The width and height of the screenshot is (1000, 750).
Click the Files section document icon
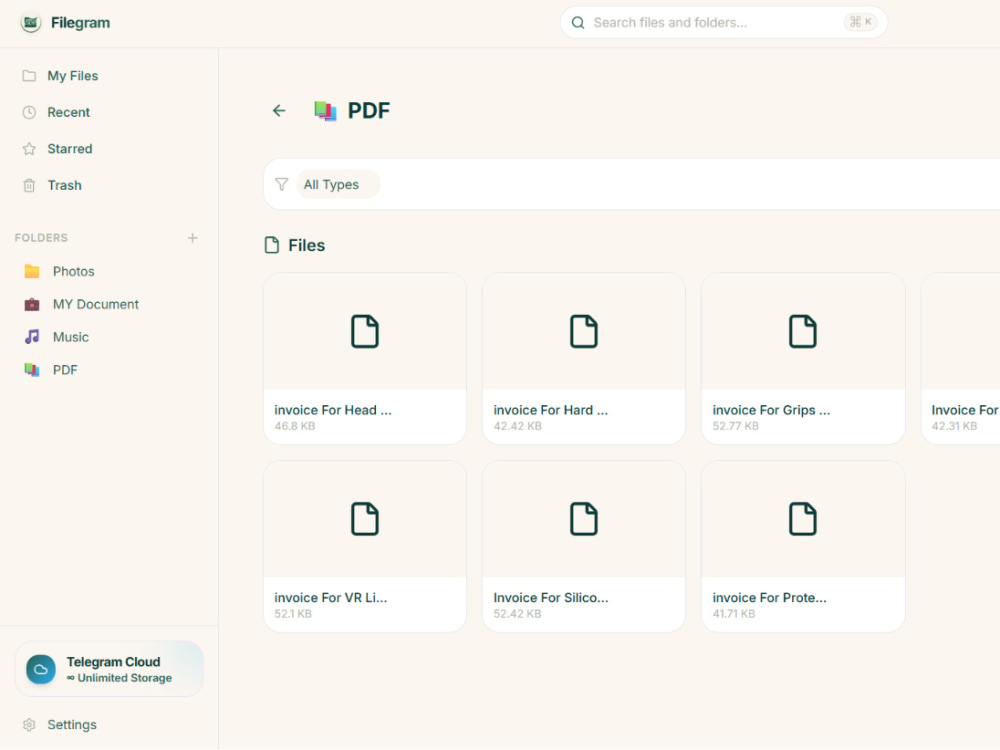(272, 246)
